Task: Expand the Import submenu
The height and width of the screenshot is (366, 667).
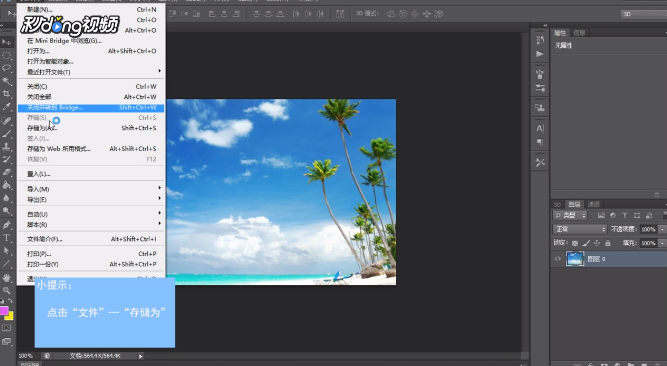Action: tap(160, 188)
